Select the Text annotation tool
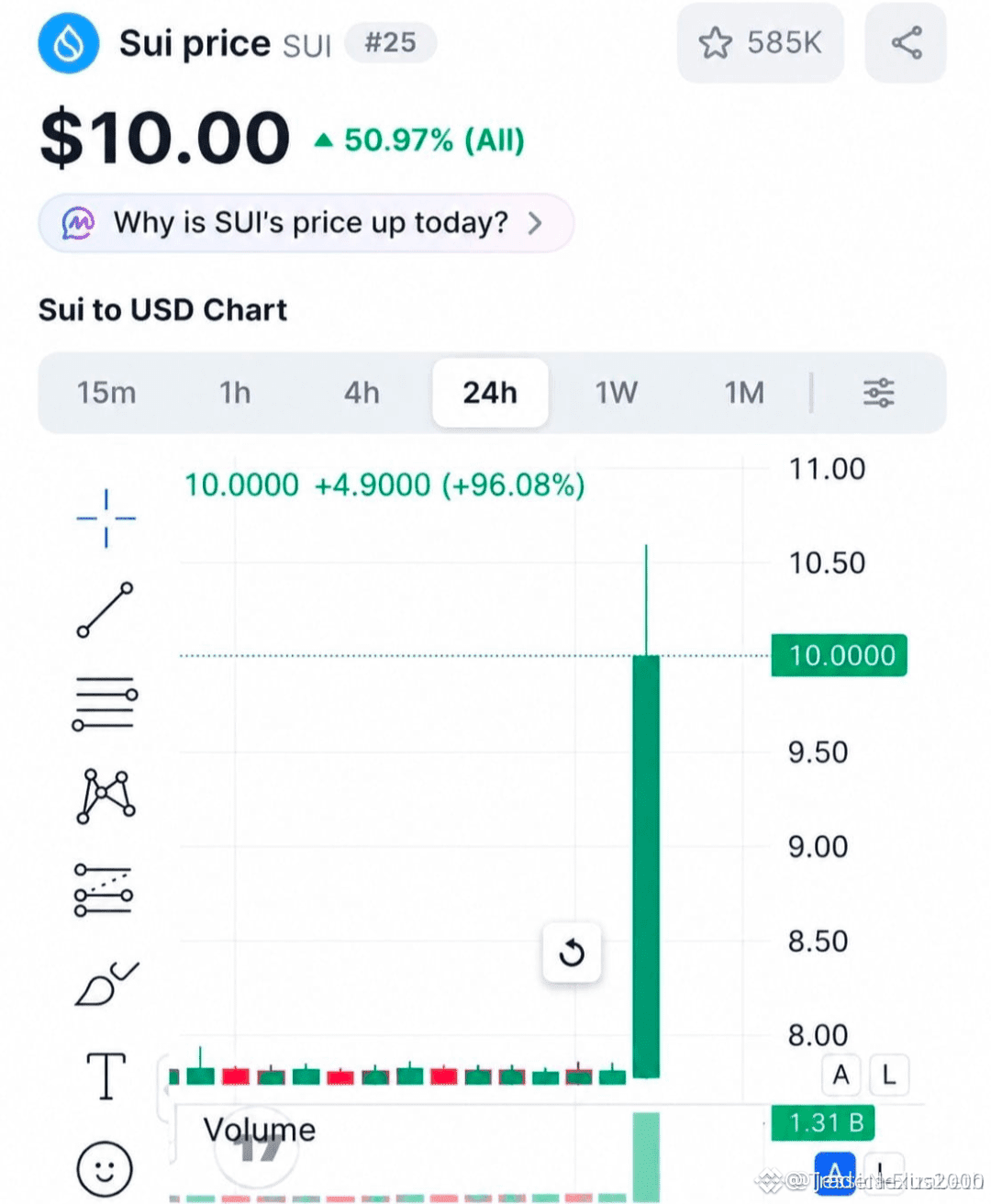Screen dimensions: 991x1204 [106, 1076]
